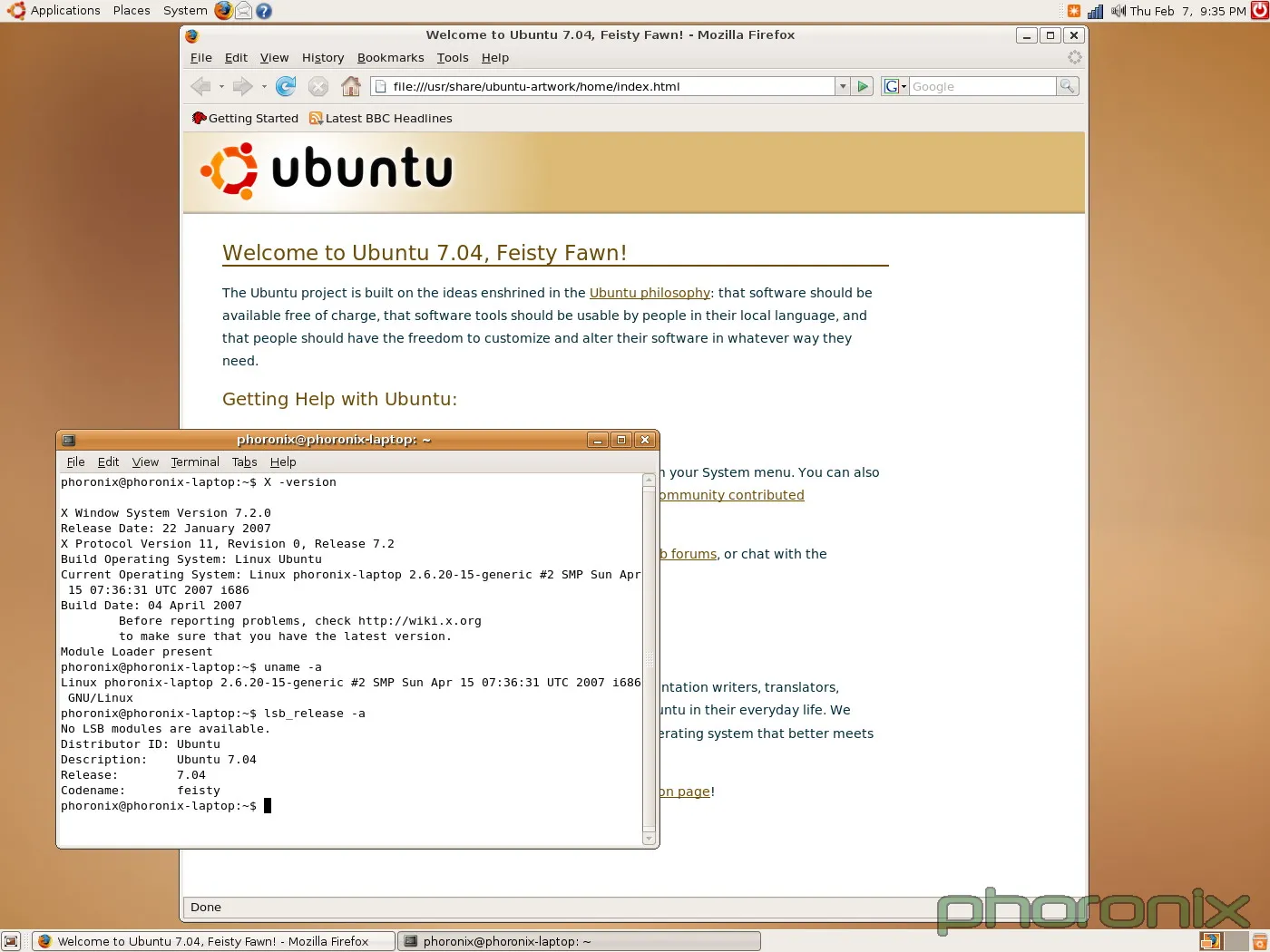Open the terminal's Tabs menu
The width and height of the screenshot is (1270, 952).
(x=245, y=461)
